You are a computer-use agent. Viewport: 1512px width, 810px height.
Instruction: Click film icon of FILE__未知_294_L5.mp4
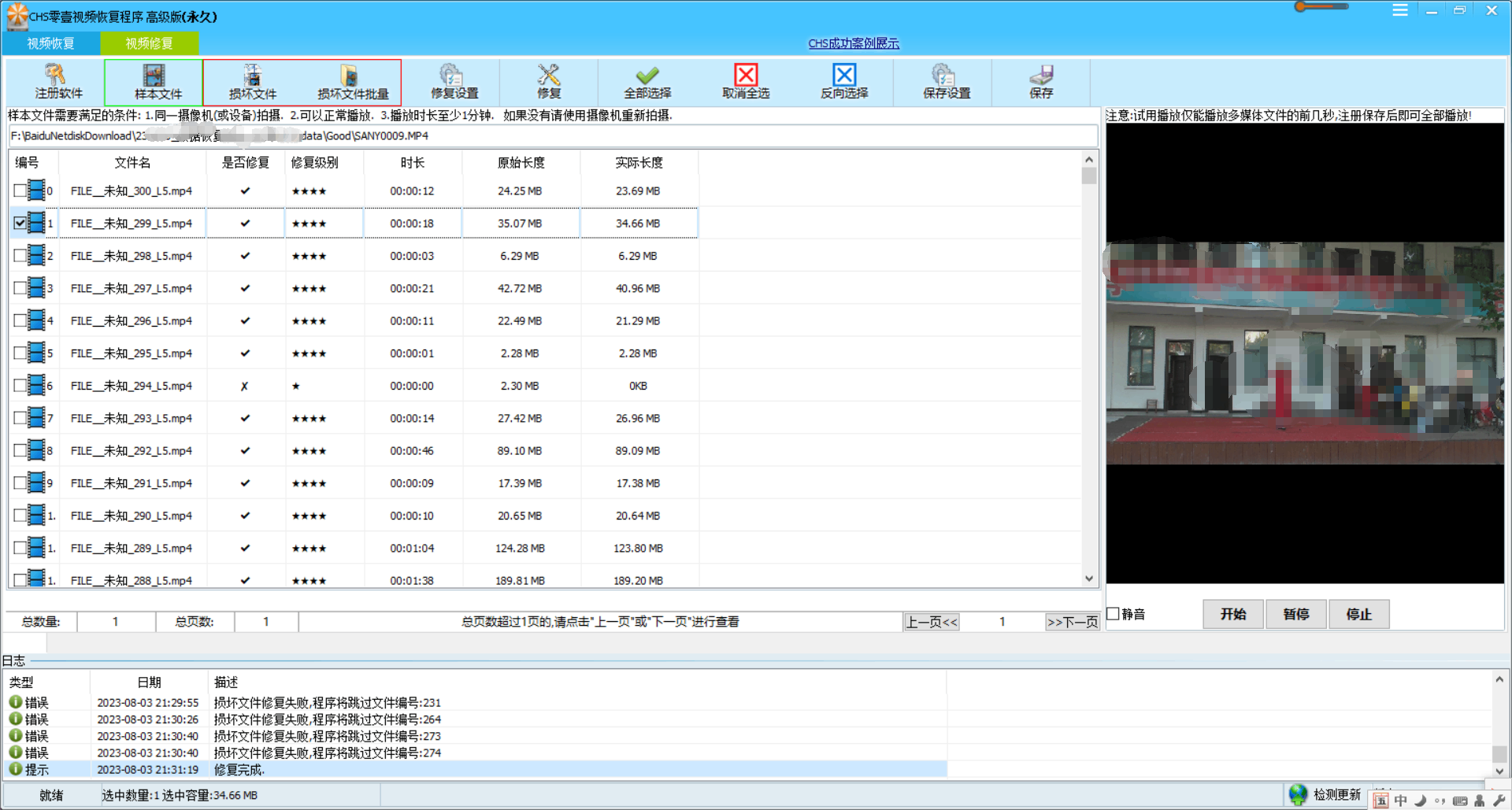click(x=35, y=386)
